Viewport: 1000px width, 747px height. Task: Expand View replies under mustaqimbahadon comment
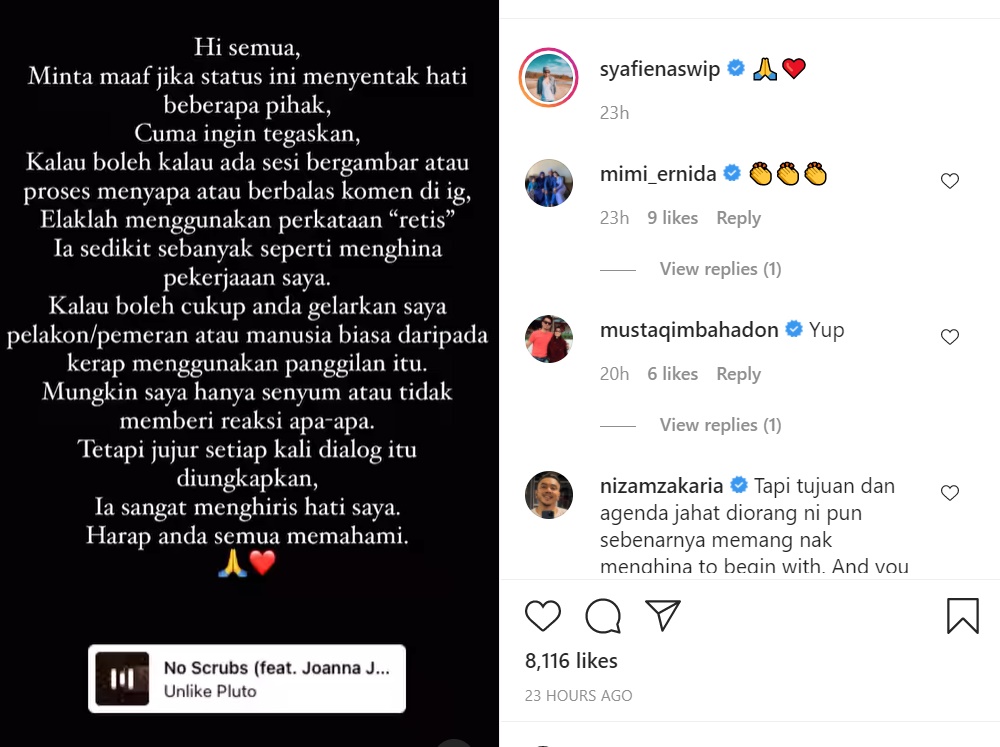[x=720, y=425]
